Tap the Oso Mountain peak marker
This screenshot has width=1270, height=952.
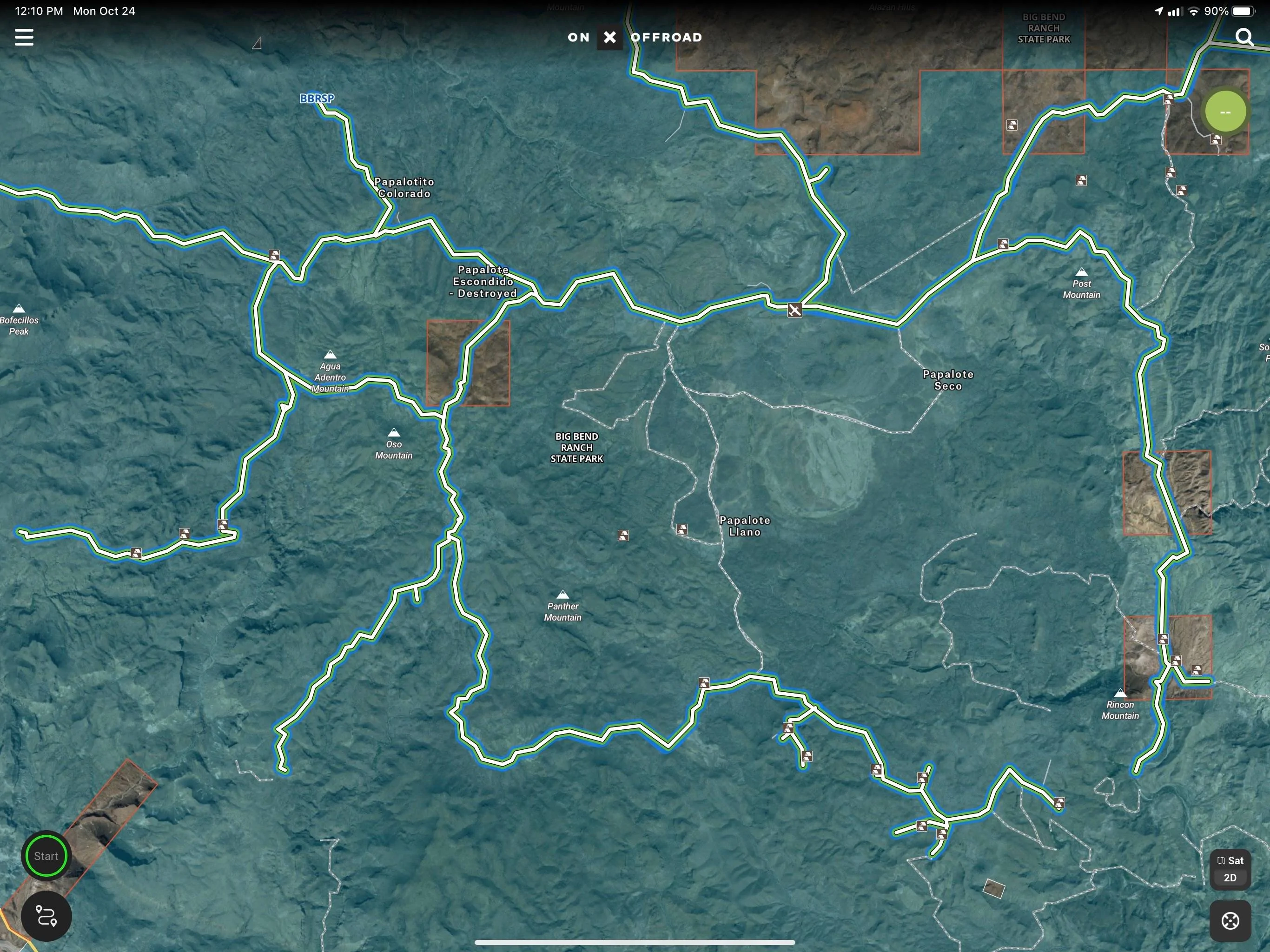394,432
